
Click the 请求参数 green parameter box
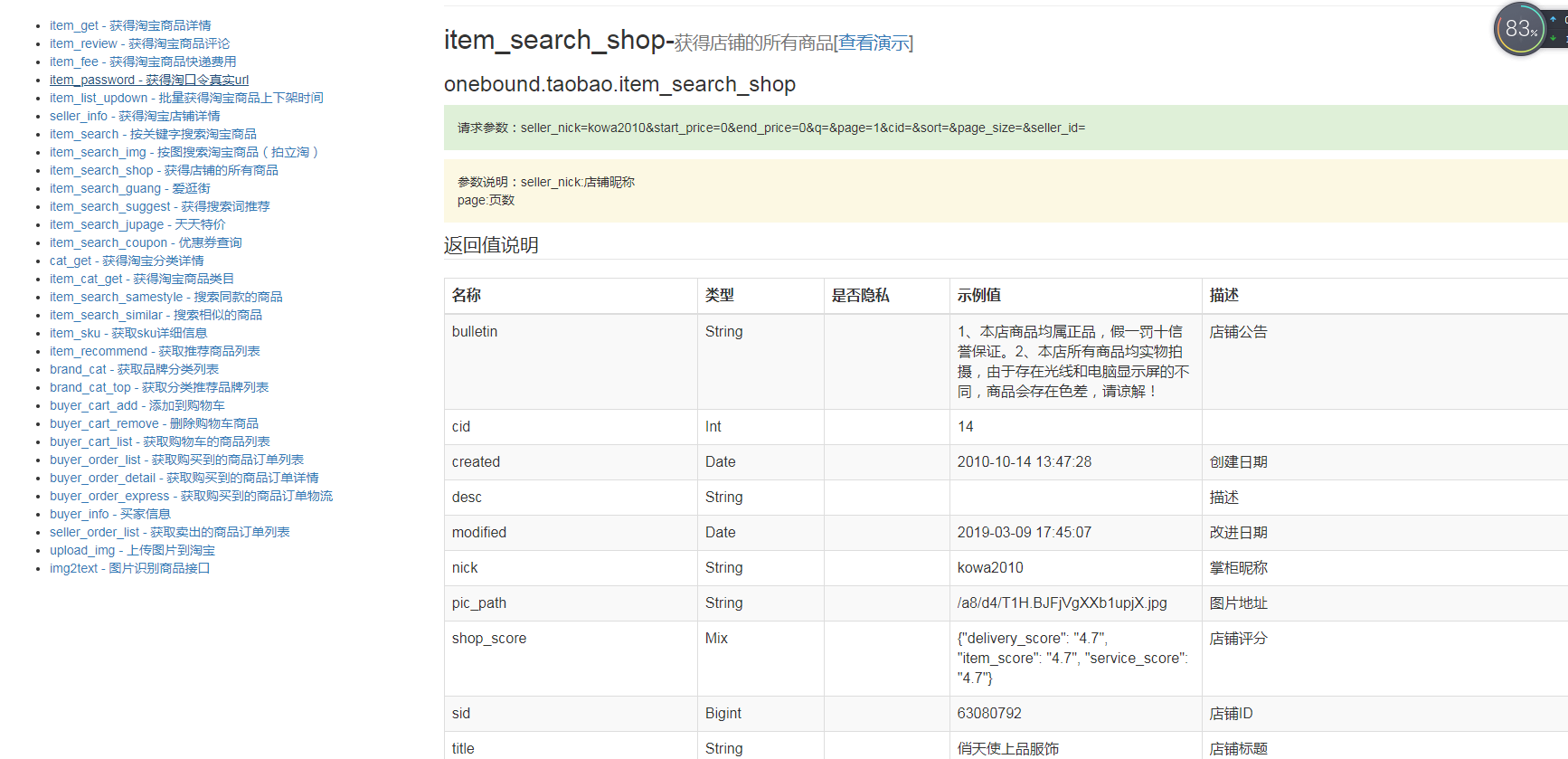point(1006,128)
